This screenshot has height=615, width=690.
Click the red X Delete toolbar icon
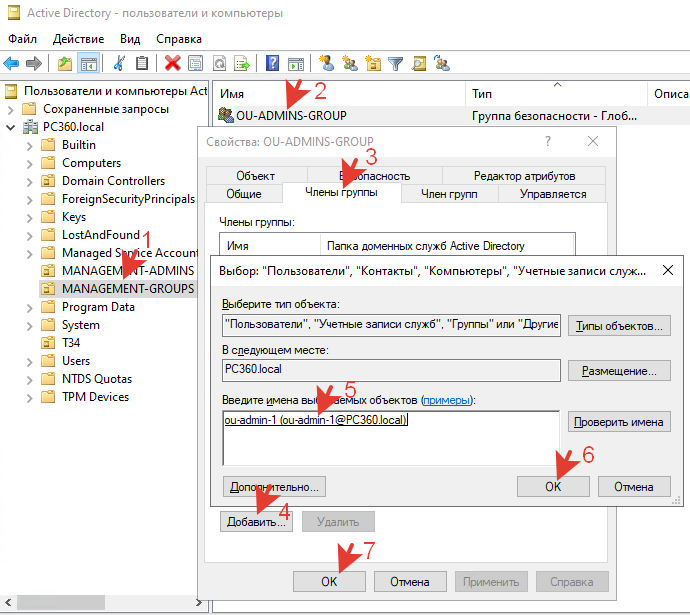(x=172, y=63)
